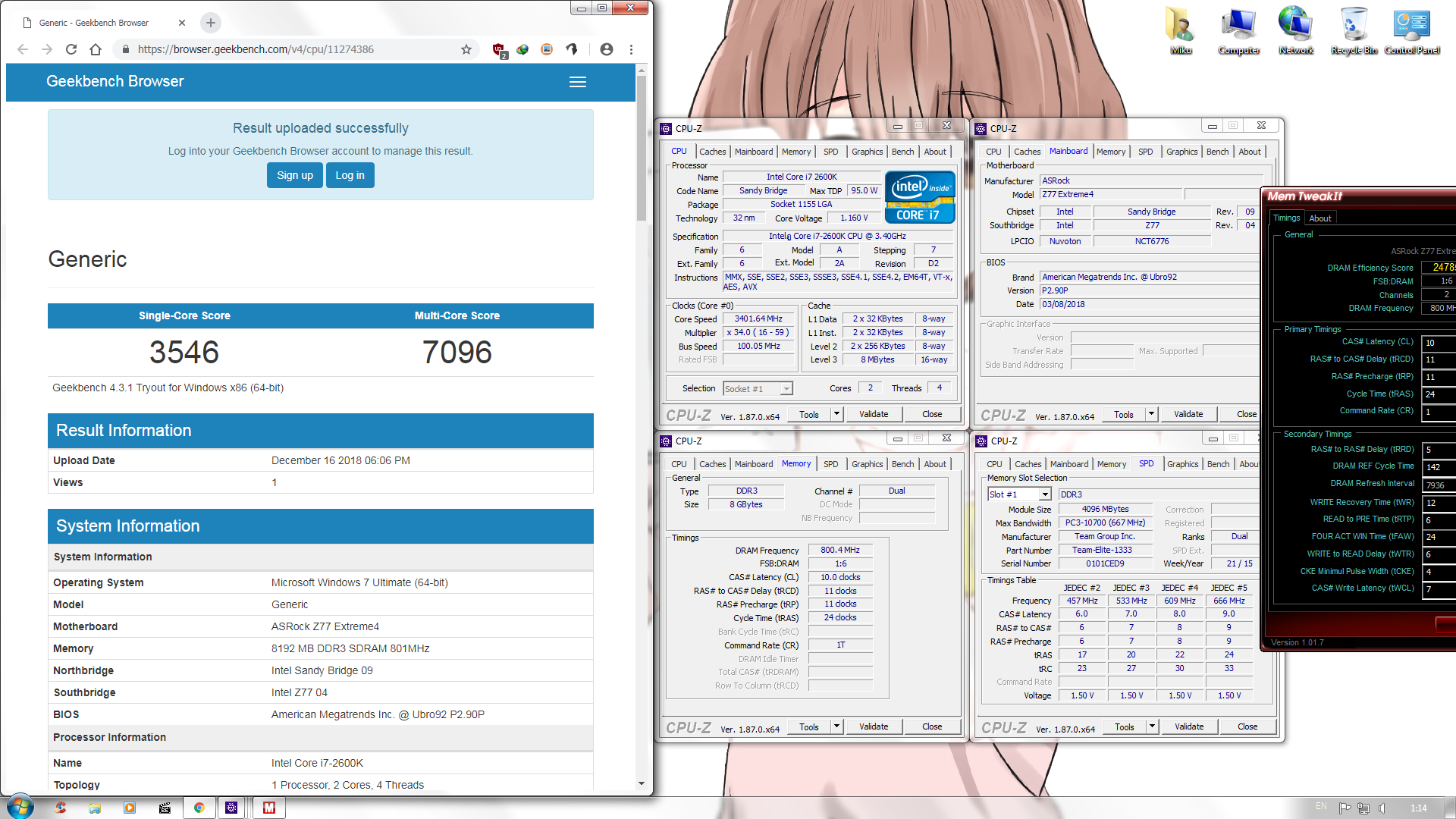1456x819 pixels.
Task: Select Graphics tab in Memory CPU-Z window
Action: (x=867, y=464)
